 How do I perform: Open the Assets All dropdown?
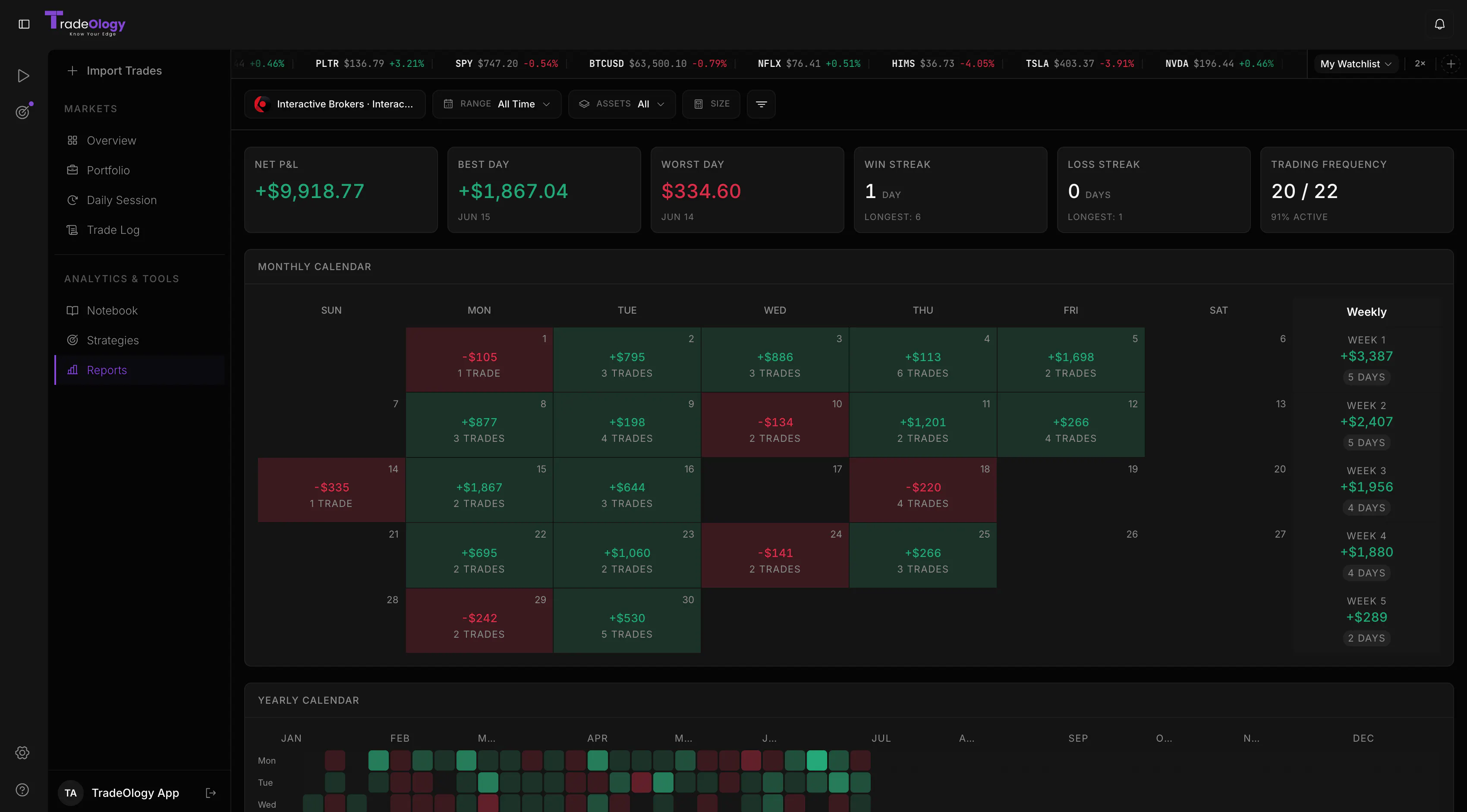(622, 104)
